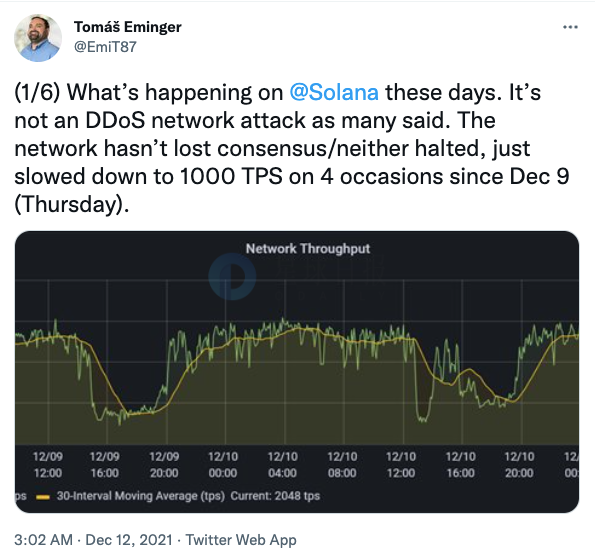Toggle the 30-Interval Moving Average legend entry
595x553 pixels.
pyautogui.click(x=140, y=496)
